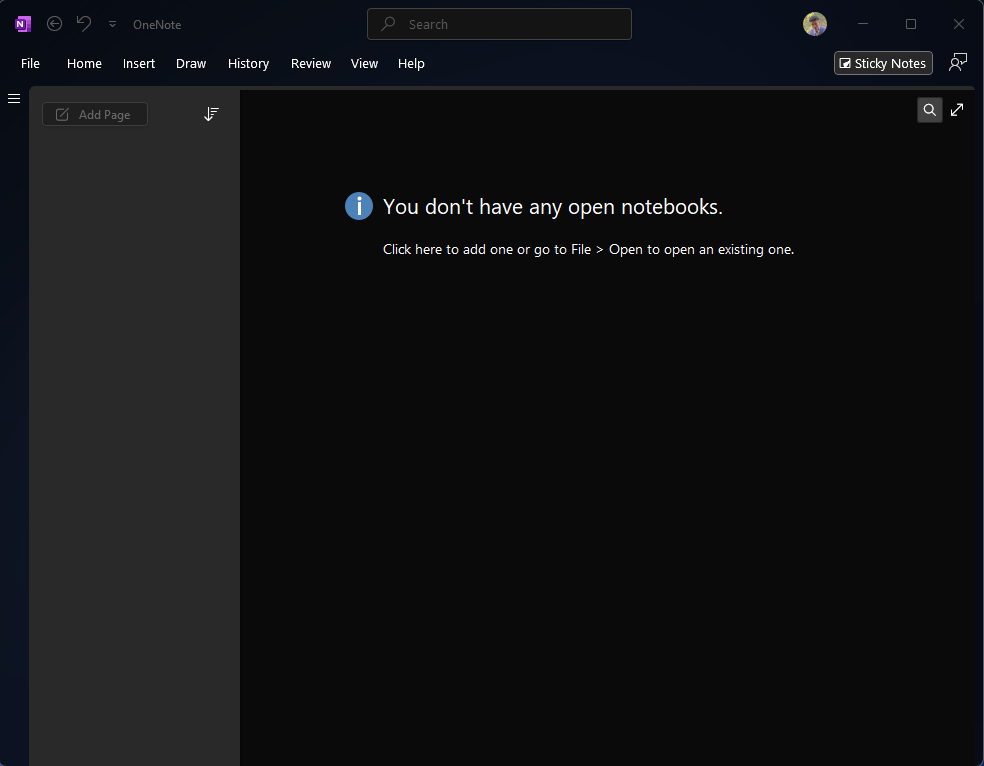Click the Search box in title bar
The image size is (984, 766).
tap(499, 24)
